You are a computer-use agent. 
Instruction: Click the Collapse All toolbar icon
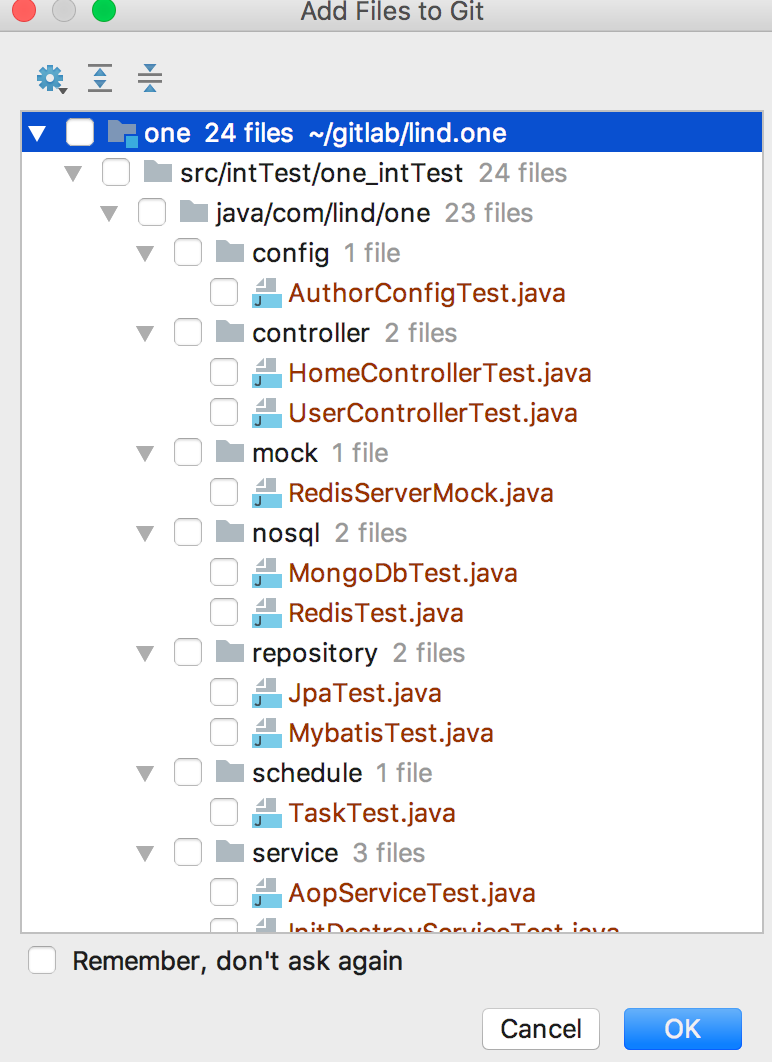pyautogui.click(x=150, y=78)
